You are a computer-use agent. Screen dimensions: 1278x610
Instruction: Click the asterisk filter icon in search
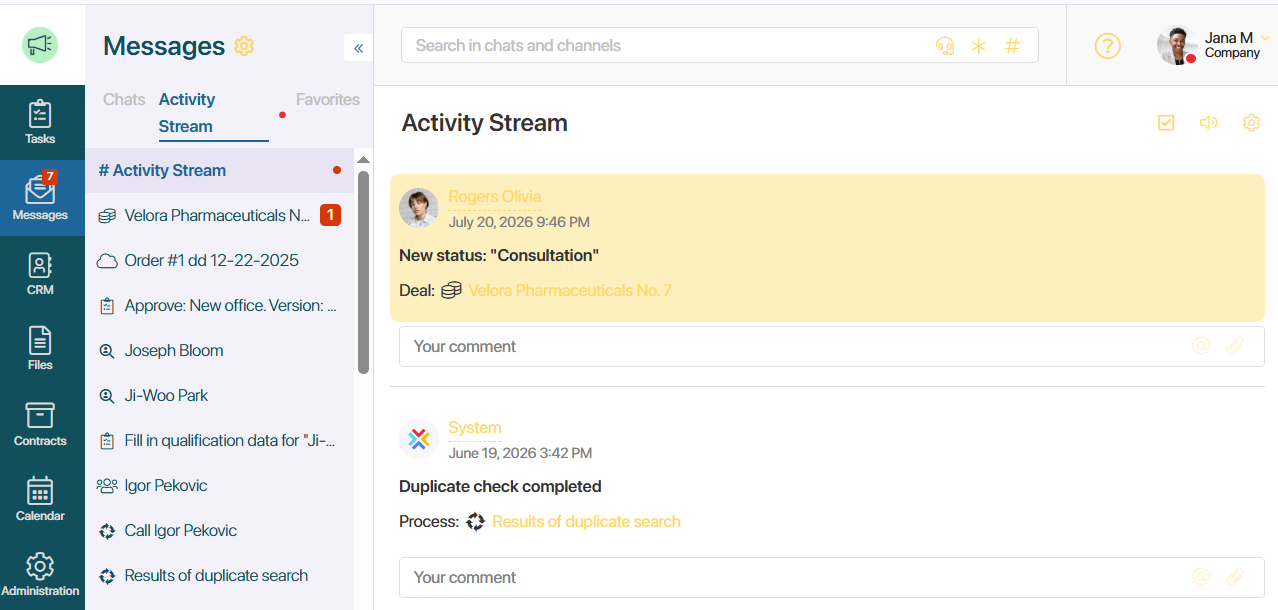[x=979, y=46]
